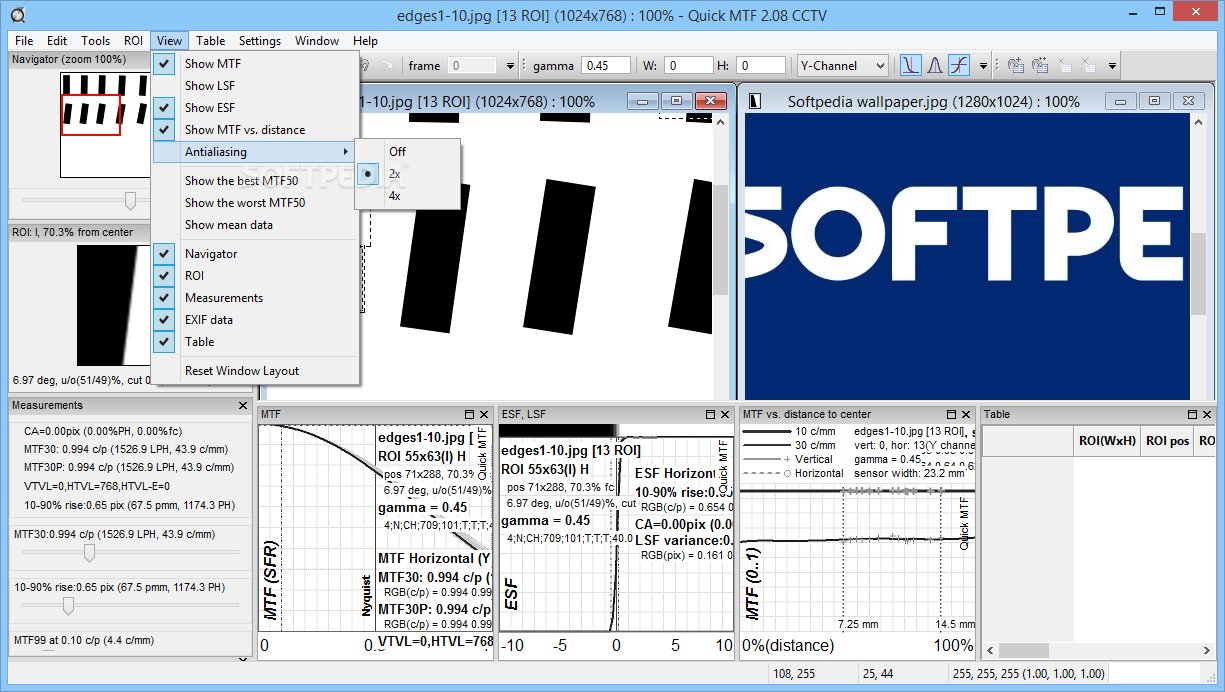The height and width of the screenshot is (692, 1225).
Task: Click the H: height input field
Action: point(761,65)
